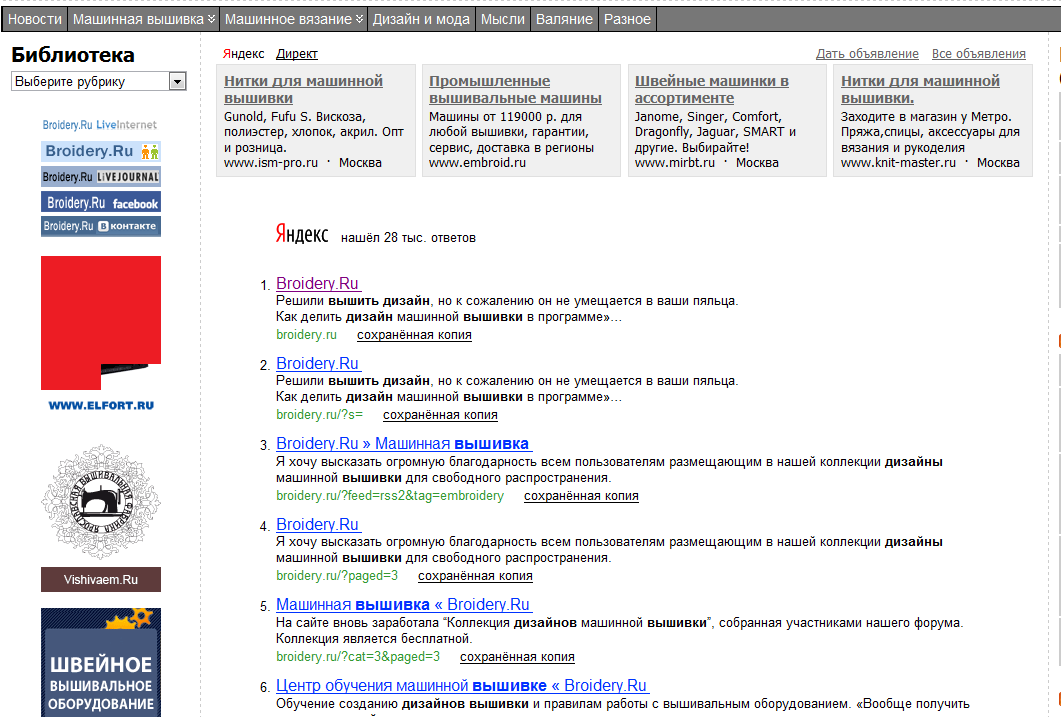
Task: Click www.embroid.ru ad address text
Action: click(477, 163)
